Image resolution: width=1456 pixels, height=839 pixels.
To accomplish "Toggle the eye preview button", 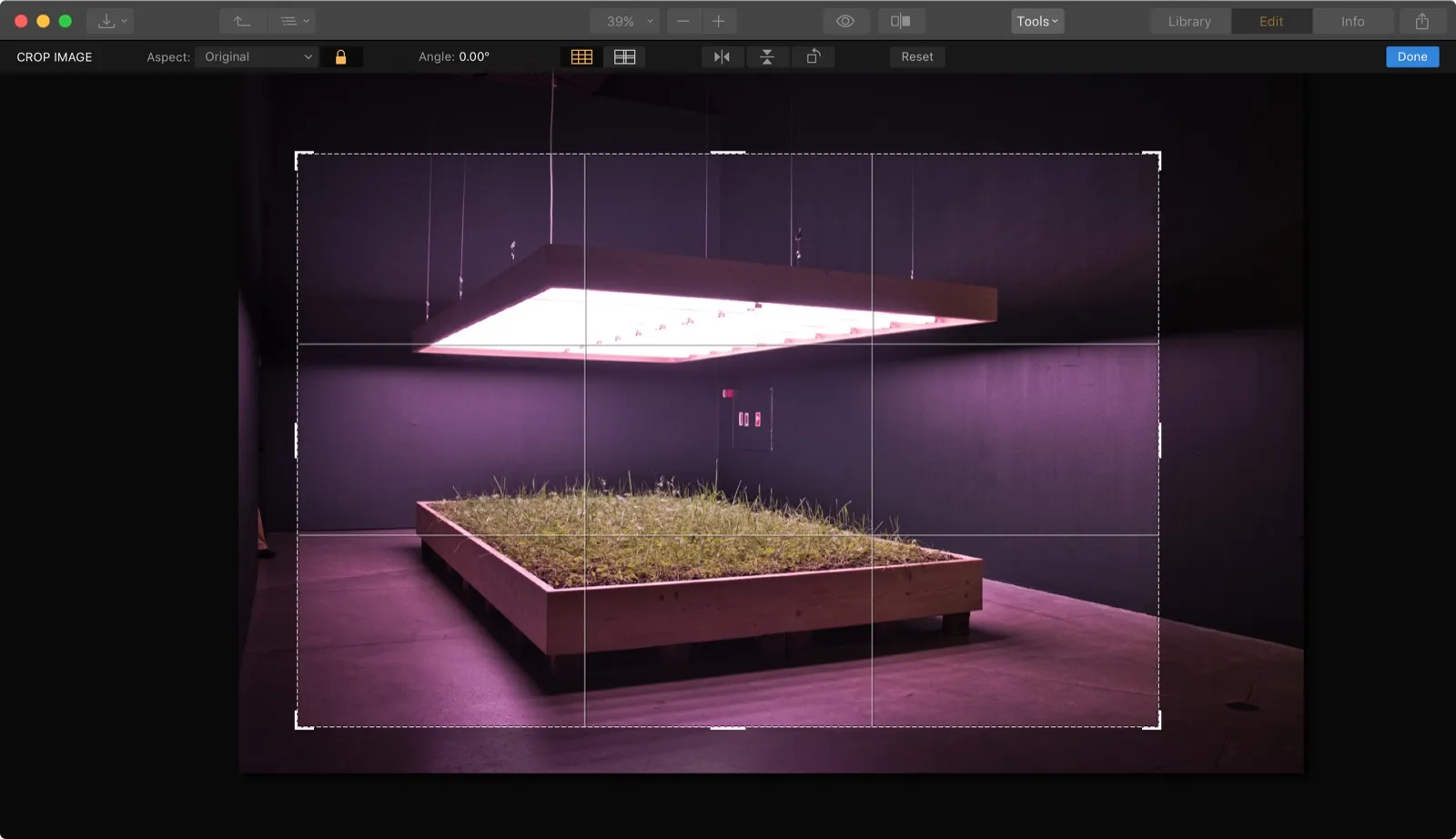I will [x=845, y=21].
